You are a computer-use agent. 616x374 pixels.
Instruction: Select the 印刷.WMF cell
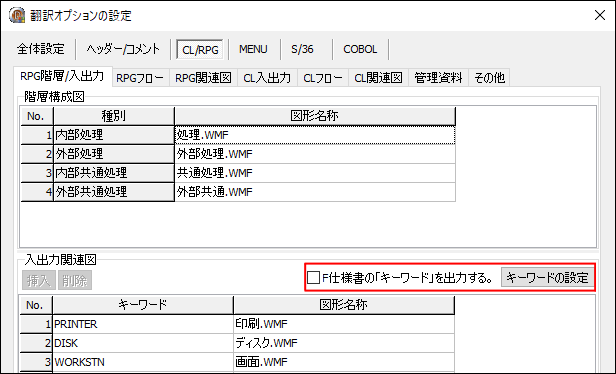tap(344, 324)
